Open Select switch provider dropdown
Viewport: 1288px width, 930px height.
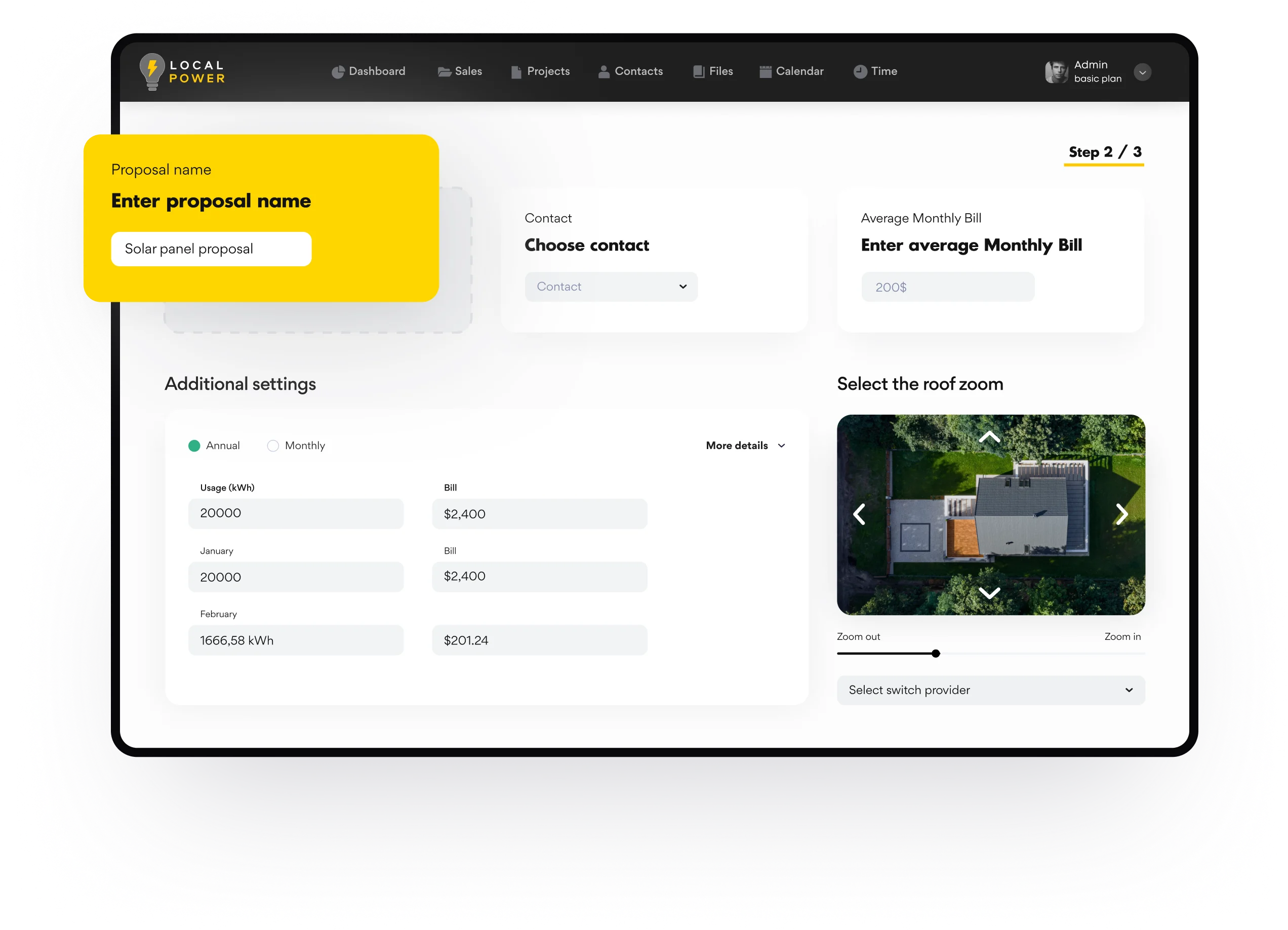pos(990,690)
